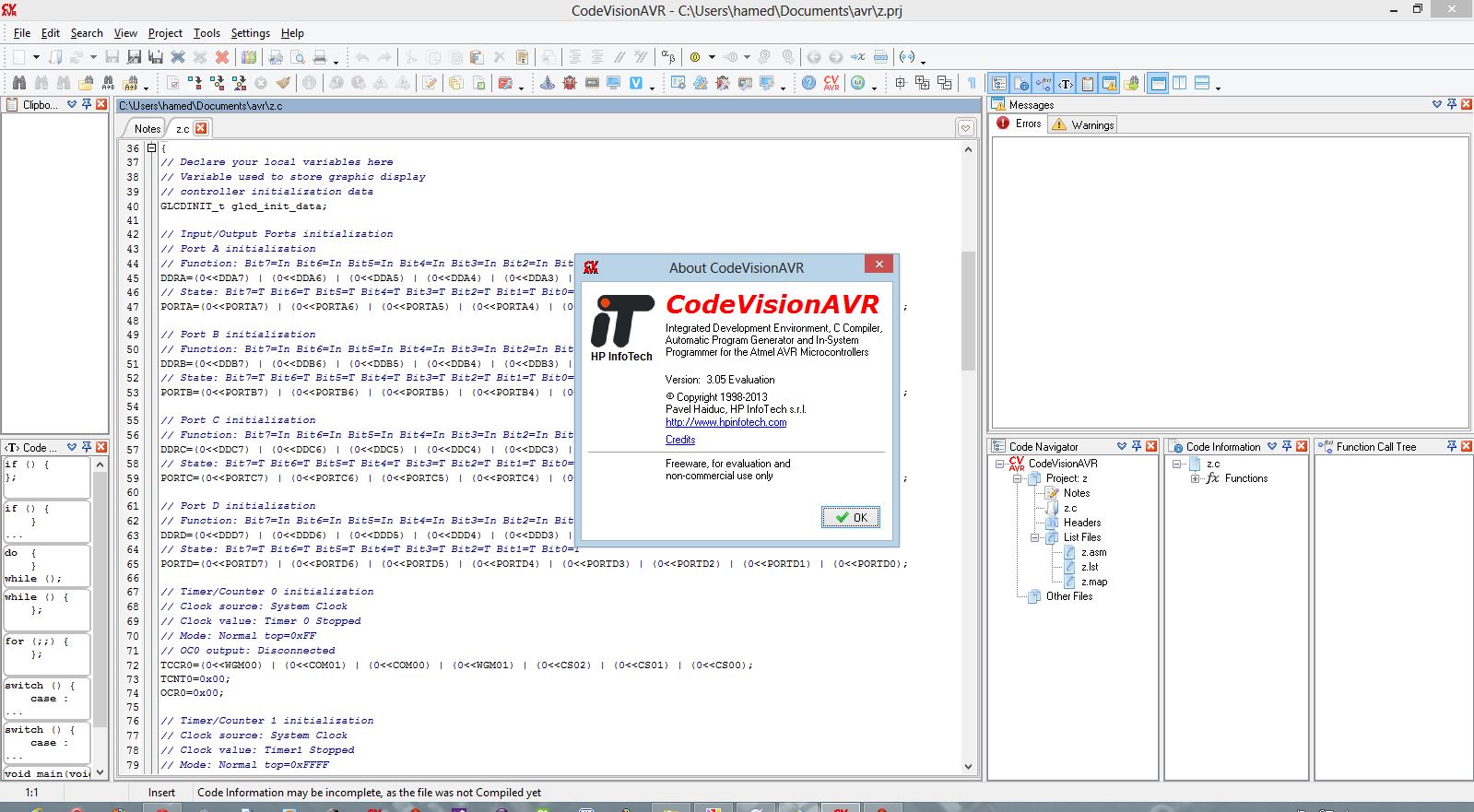Open the Settings menu

[x=250, y=33]
